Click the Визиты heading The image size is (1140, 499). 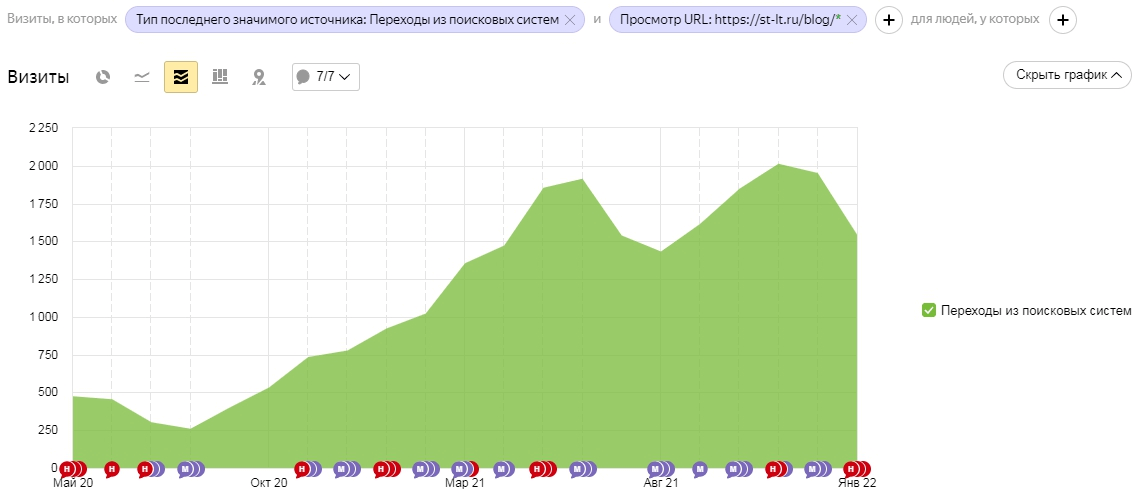[39, 77]
